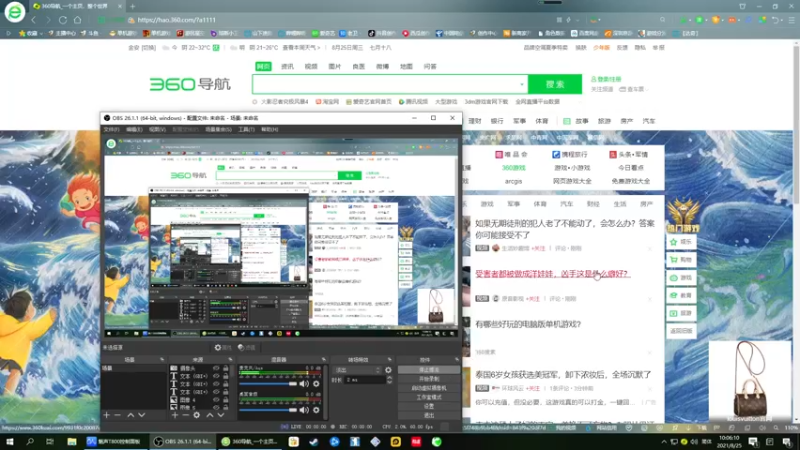
Task: Open Settings from OBS controls panel
Action: (429, 407)
